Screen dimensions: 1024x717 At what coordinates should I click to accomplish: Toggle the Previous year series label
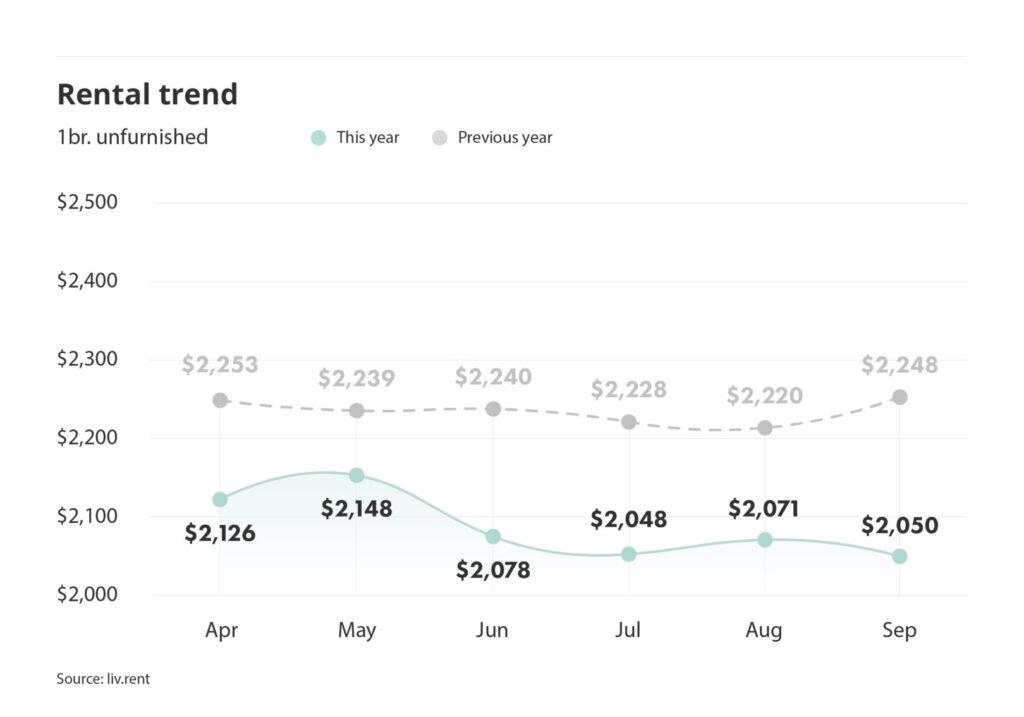tap(504, 138)
